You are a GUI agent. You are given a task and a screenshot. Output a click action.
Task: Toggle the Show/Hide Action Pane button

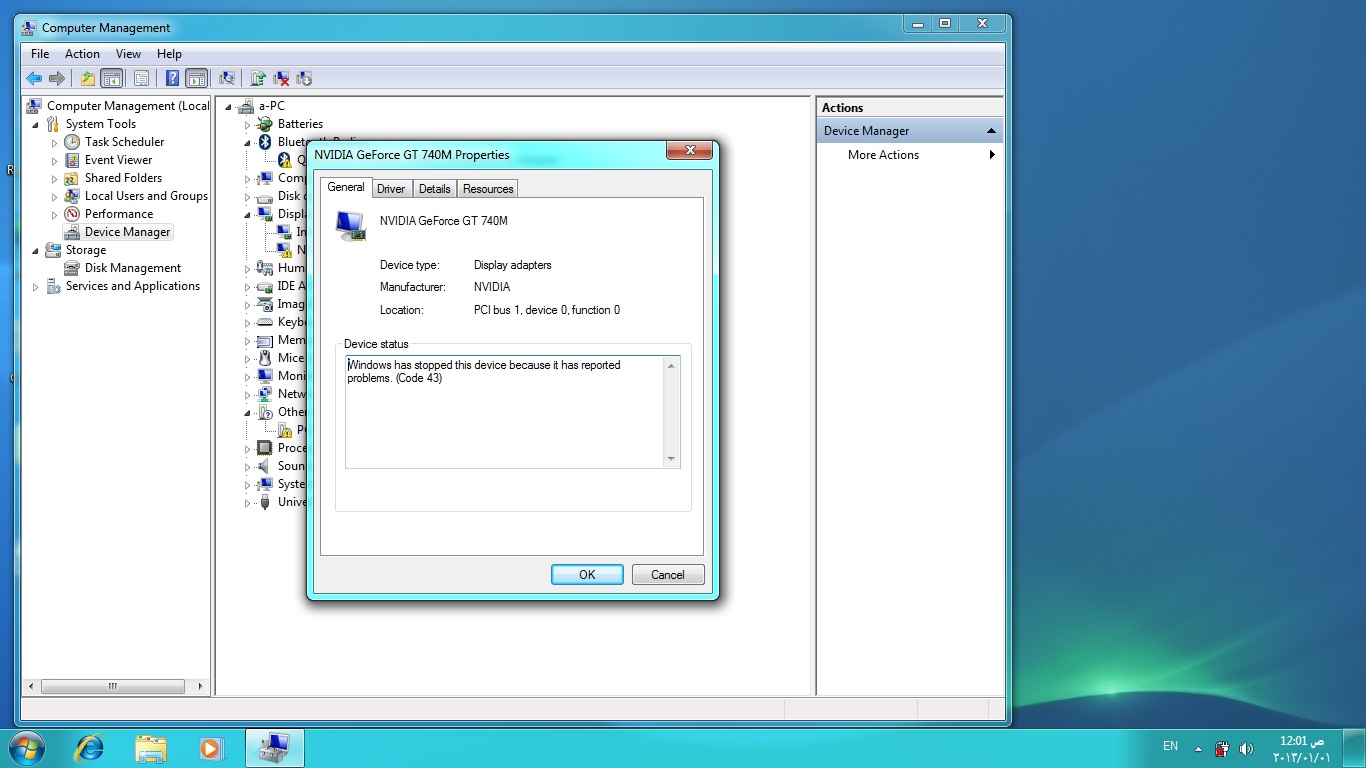pos(197,78)
